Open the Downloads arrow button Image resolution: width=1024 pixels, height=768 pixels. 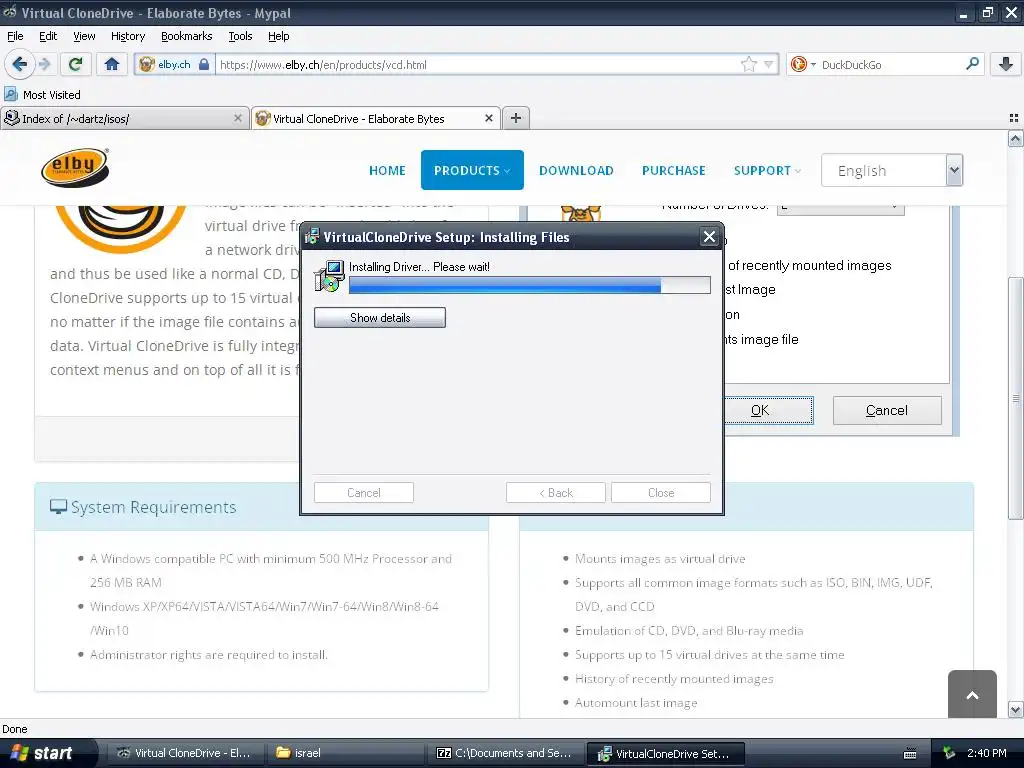(x=1006, y=64)
